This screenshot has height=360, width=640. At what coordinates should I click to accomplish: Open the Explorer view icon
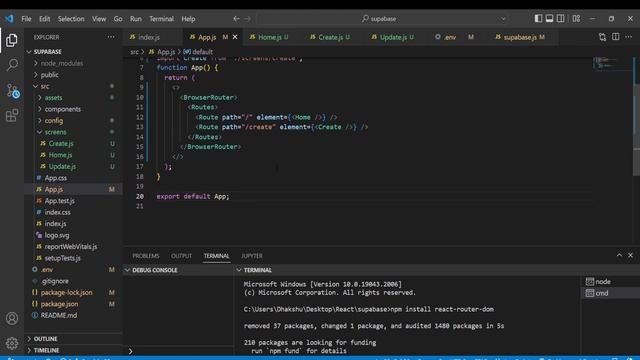pyautogui.click(x=12, y=40)
